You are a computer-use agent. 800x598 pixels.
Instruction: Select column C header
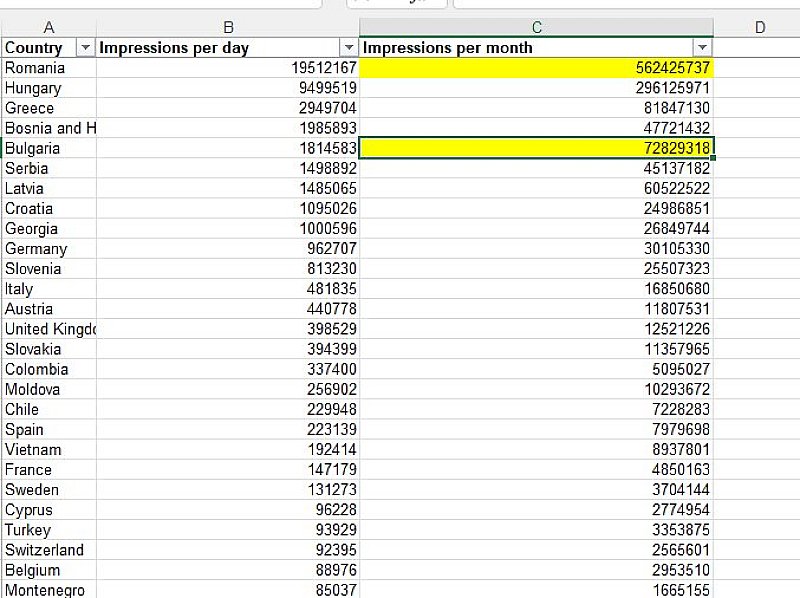[x=536, y=28]
